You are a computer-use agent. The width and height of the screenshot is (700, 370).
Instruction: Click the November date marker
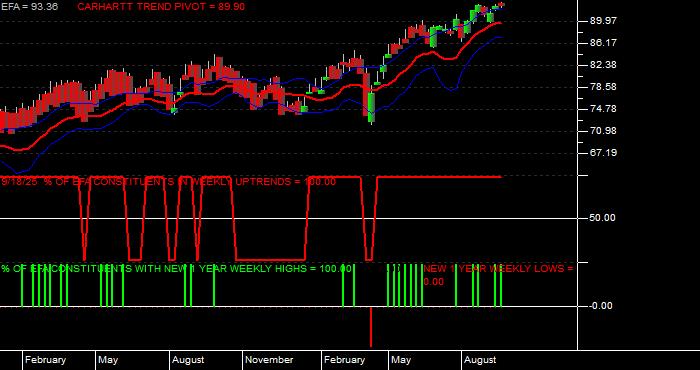(269, 360)
